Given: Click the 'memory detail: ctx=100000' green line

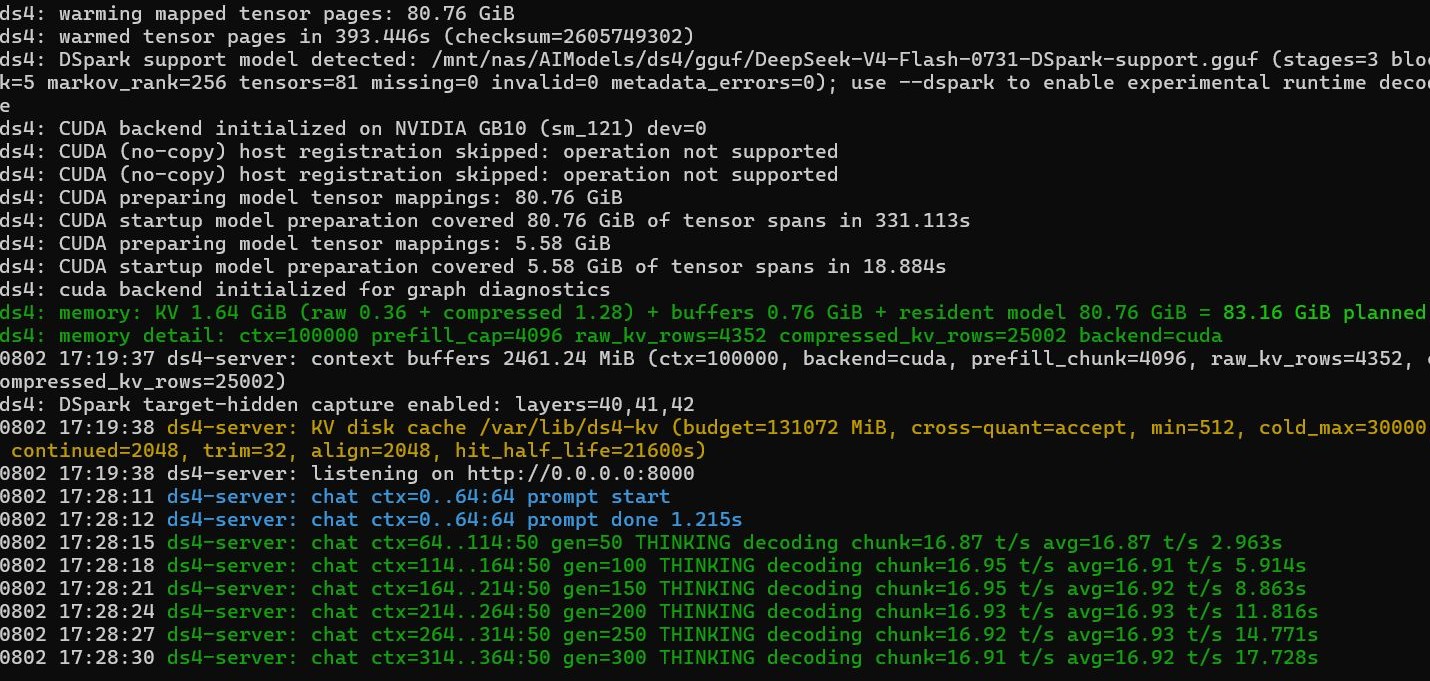Looking at the screenshot, I should click(x=611, y=335).
